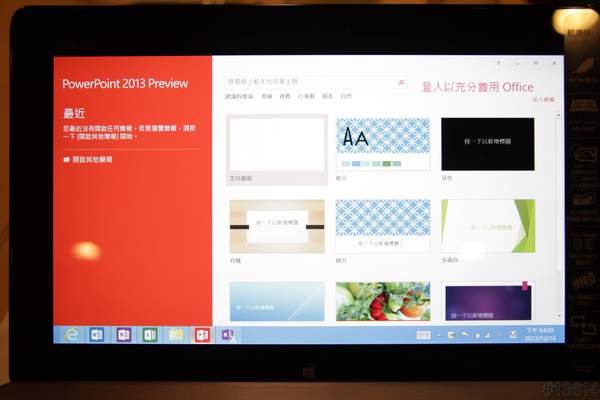The width and height of the screenshot is (600, 400).
Task: Select the light blue gradient template
Action: [277, 301]
